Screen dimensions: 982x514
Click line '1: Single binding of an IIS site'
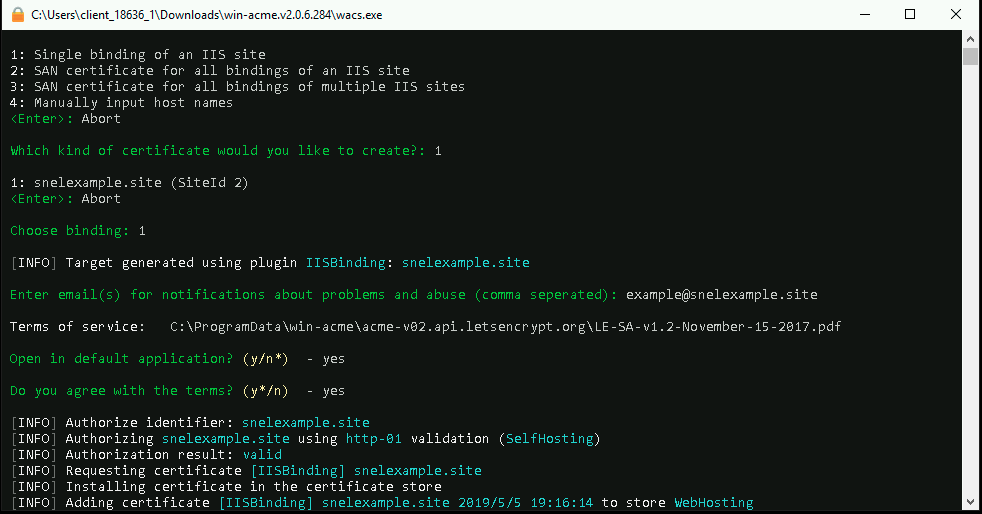click(138, 54)
